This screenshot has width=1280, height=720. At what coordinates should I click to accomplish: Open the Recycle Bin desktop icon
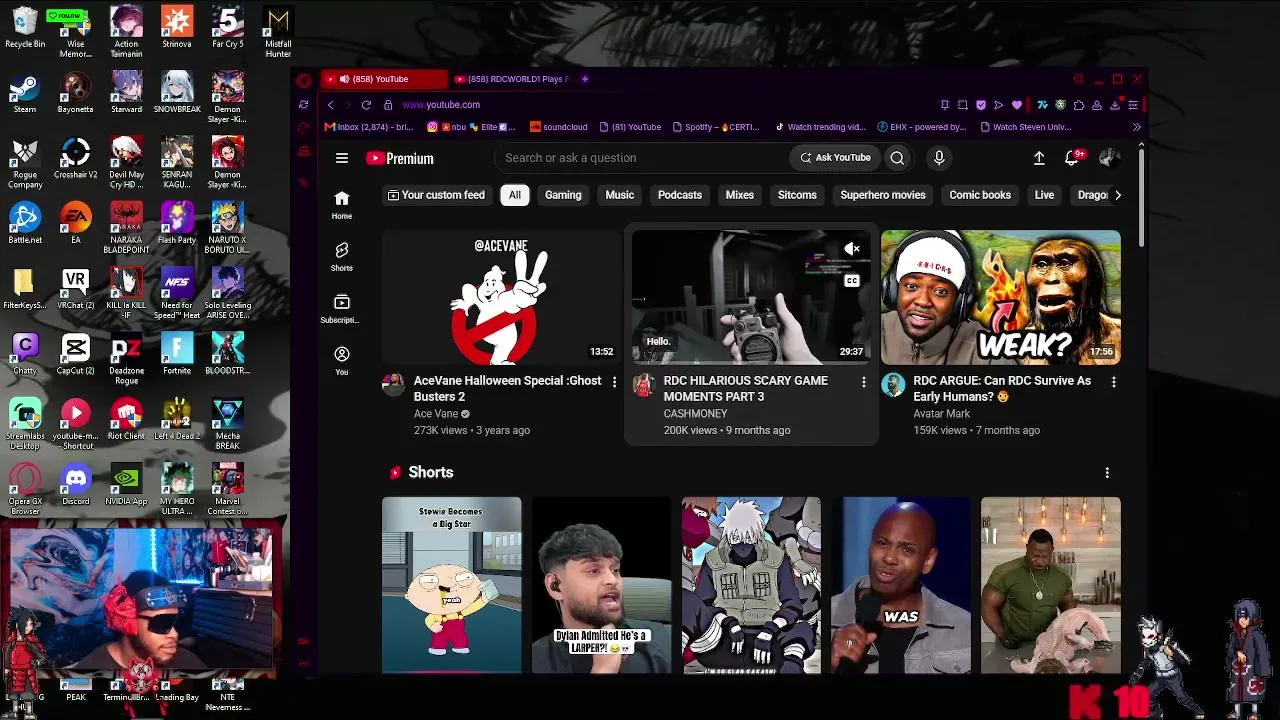[x=25, y=28]
